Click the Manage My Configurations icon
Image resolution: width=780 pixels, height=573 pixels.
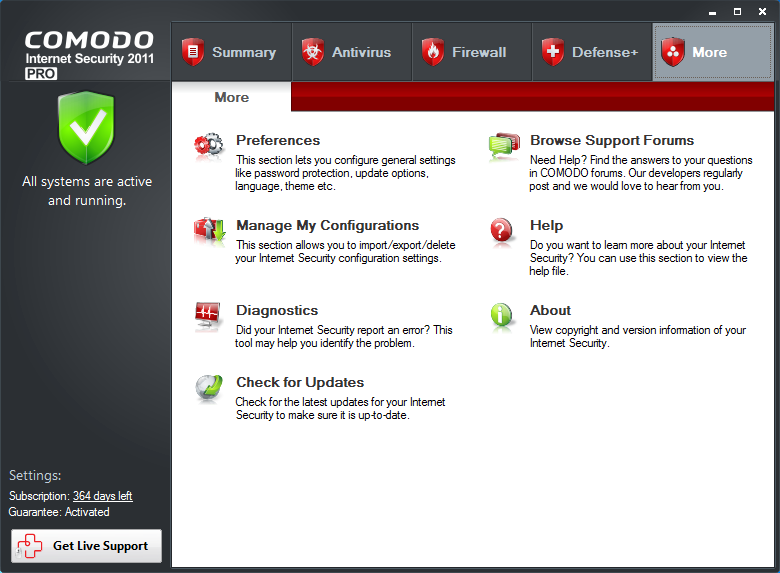pos(209,231)
